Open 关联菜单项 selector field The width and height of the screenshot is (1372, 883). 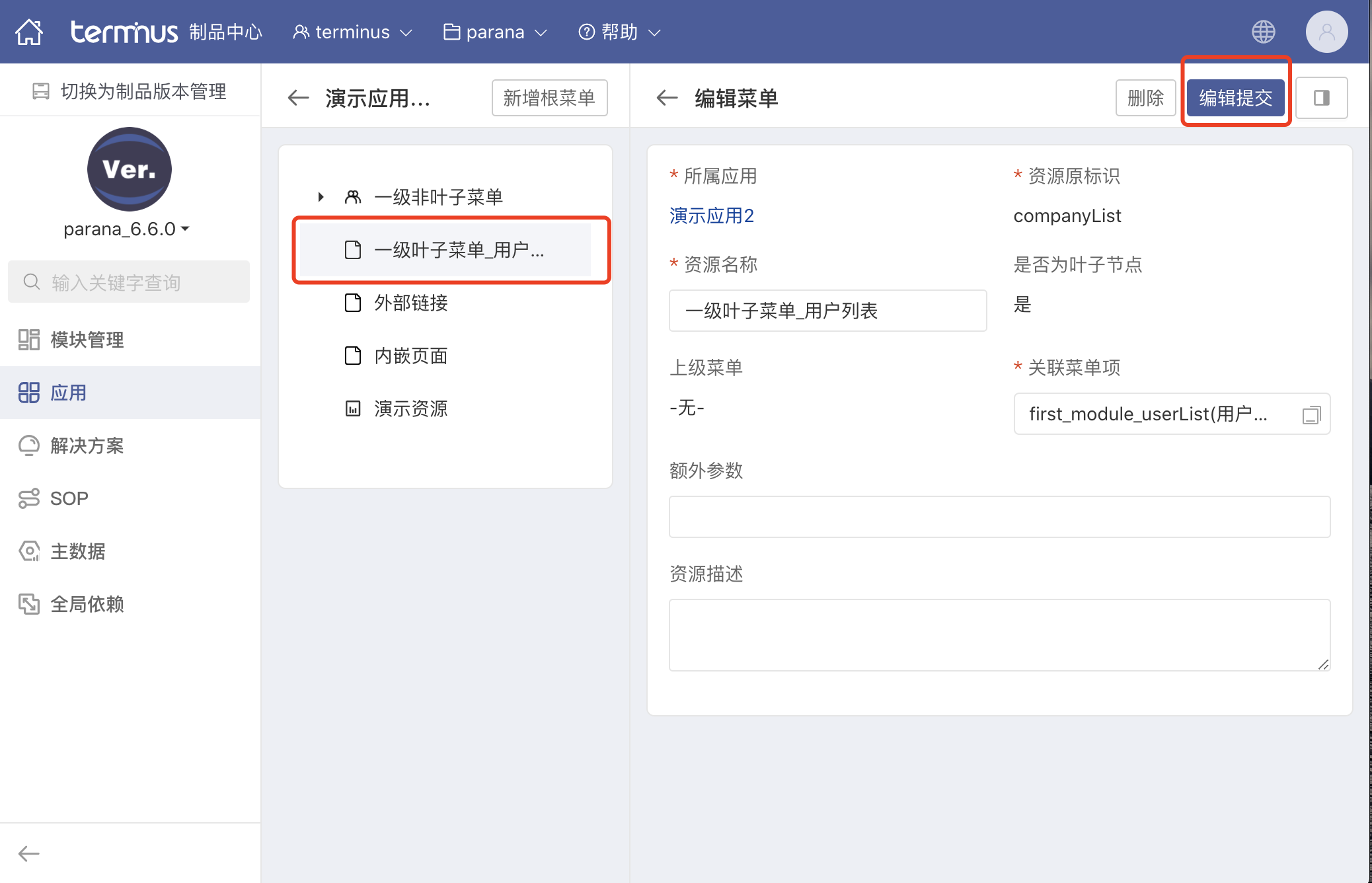point(1172,414)
